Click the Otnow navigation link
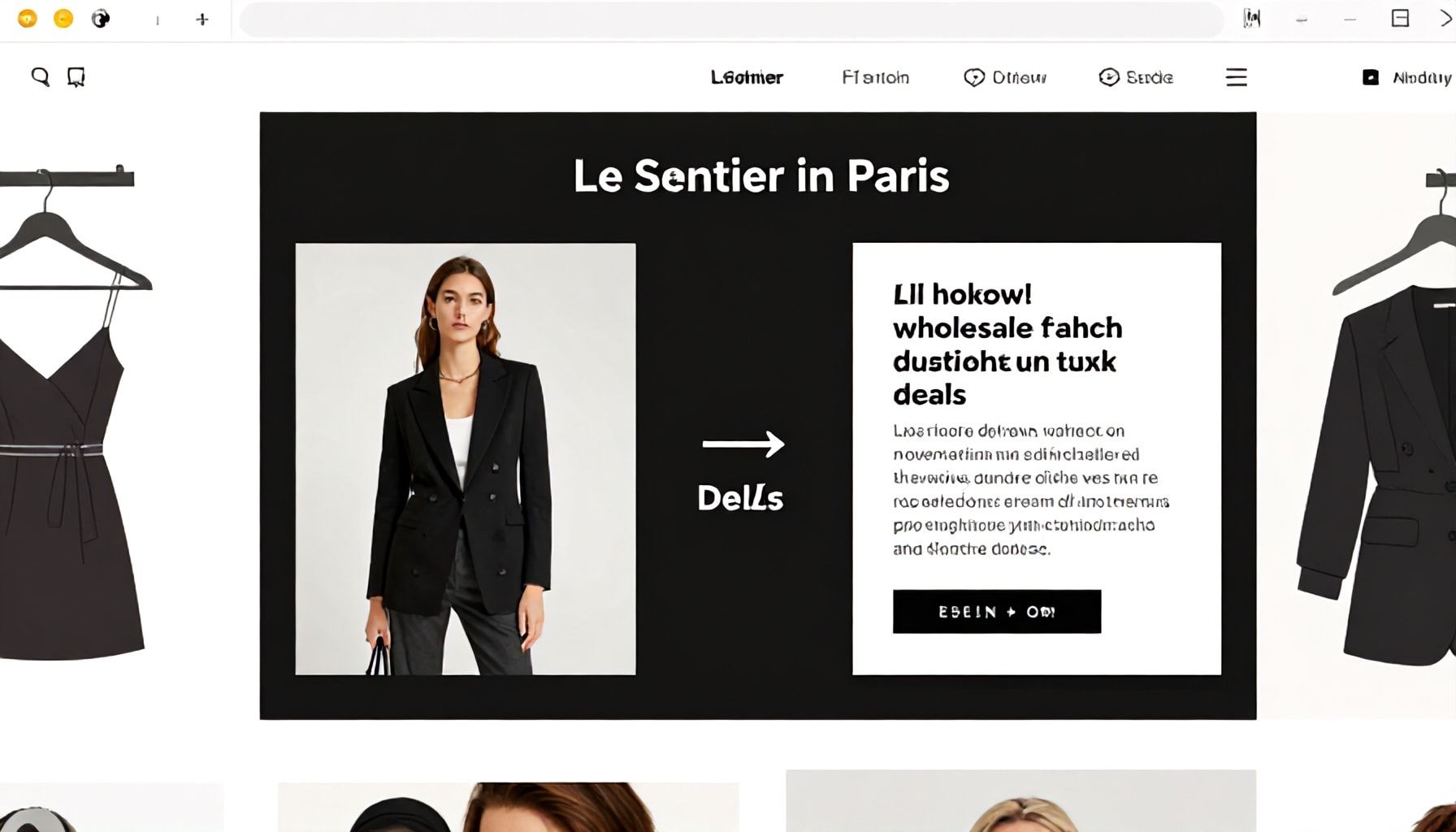 coord(1019,77)
